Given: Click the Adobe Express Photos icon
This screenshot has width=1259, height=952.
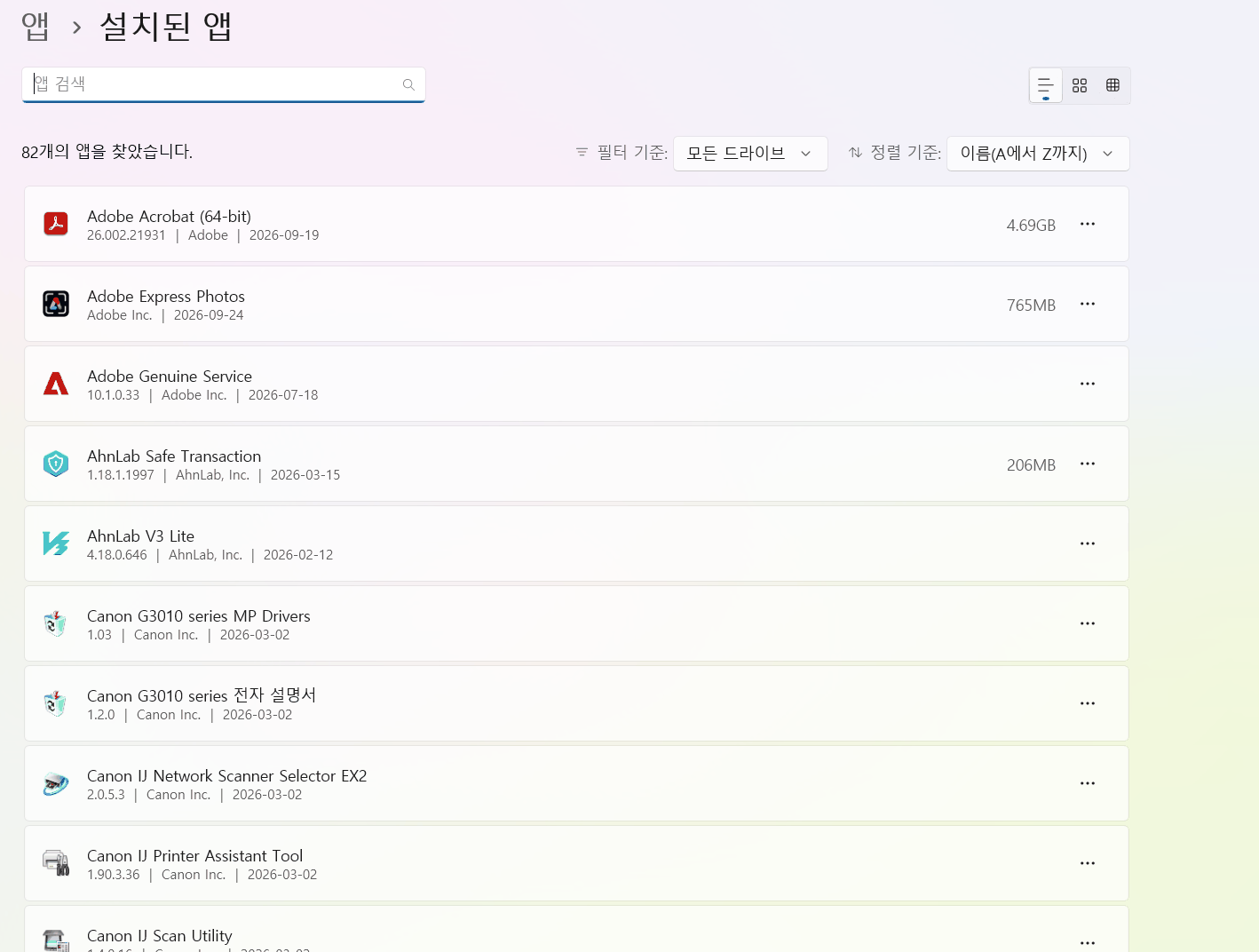Looking at the screenshot, I should [x=56, y=304].
